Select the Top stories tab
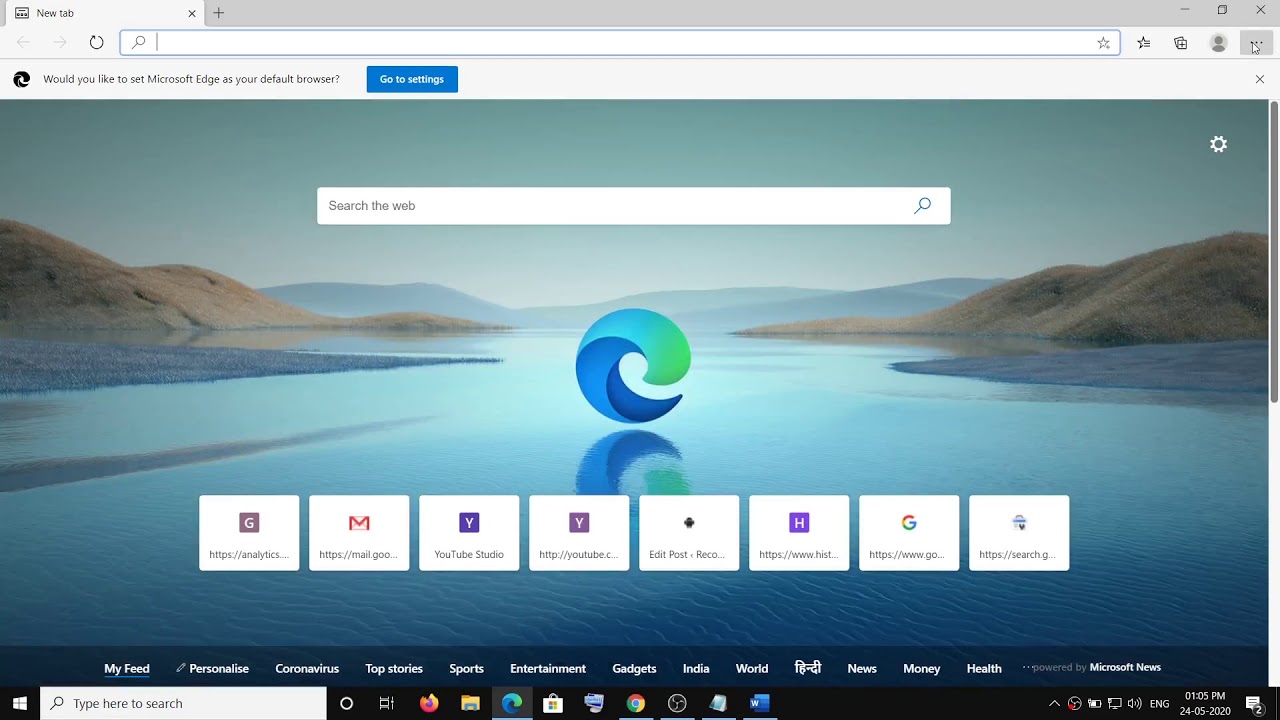The height and width of the screenshot is (720, 1280). [x=394, y=668]
